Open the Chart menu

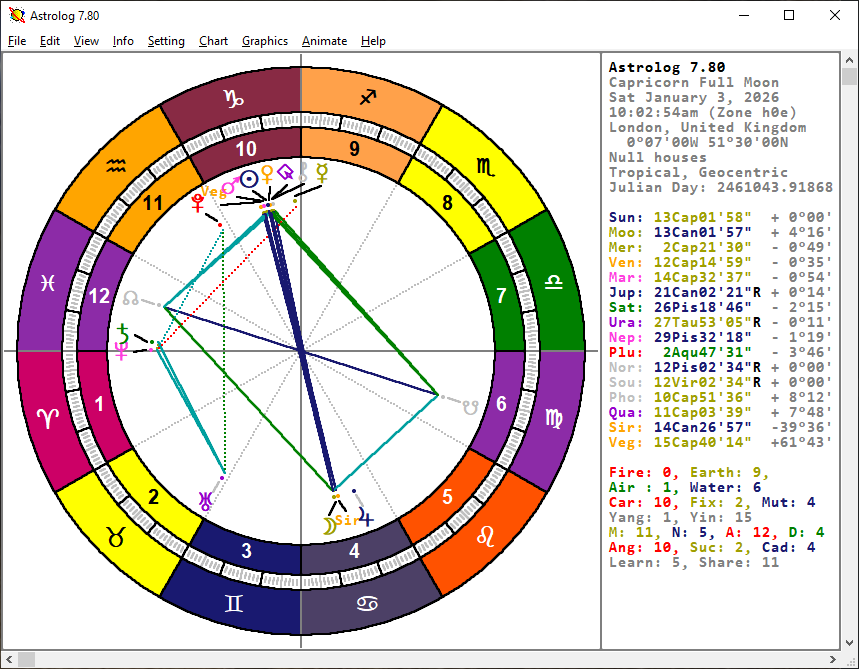[213, 41]
